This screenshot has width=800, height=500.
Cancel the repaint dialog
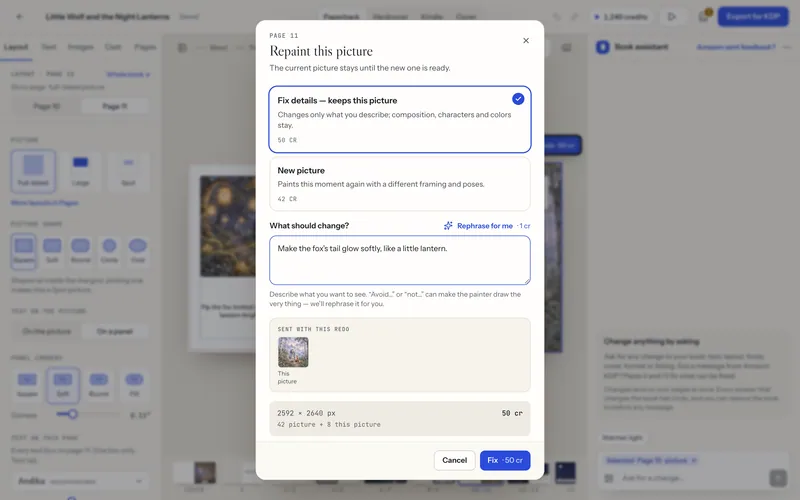click(x=454, y=460)
